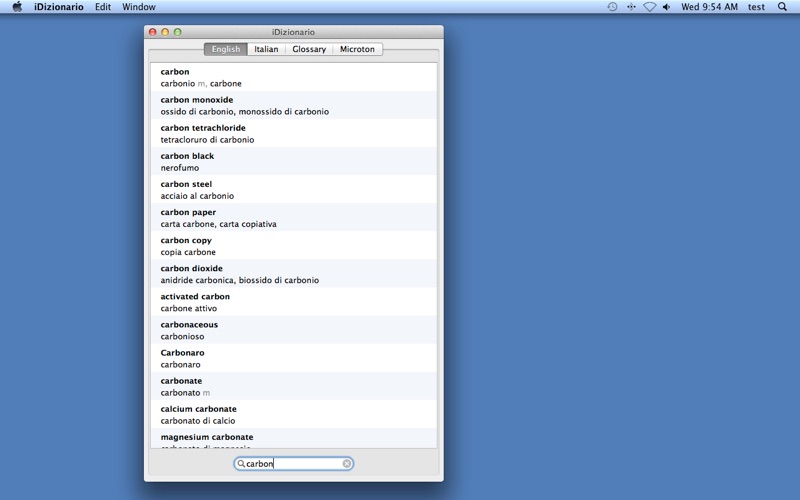Clear the search field with the X icon
800x500 pixels.
pos(347,463)
